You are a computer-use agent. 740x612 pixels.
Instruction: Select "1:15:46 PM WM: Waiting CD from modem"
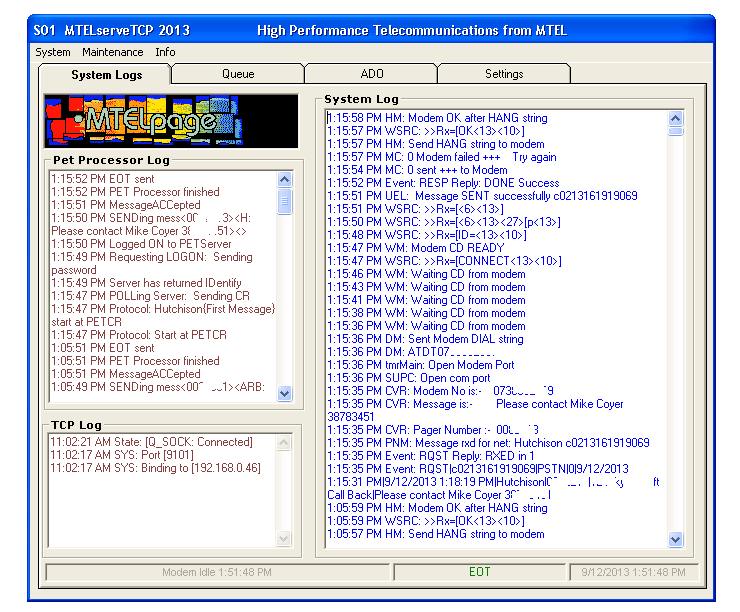tap(427, 274)
